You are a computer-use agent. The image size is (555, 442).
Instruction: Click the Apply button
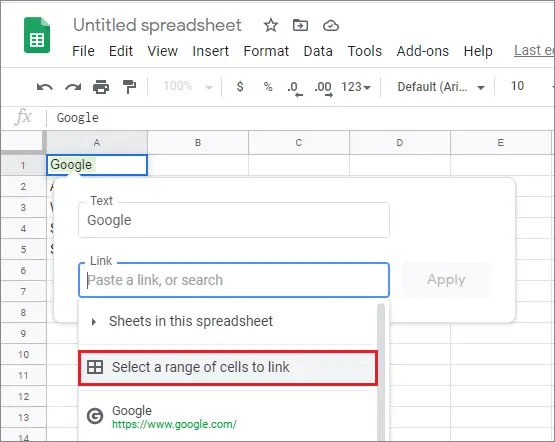click(x=446, y=280)
